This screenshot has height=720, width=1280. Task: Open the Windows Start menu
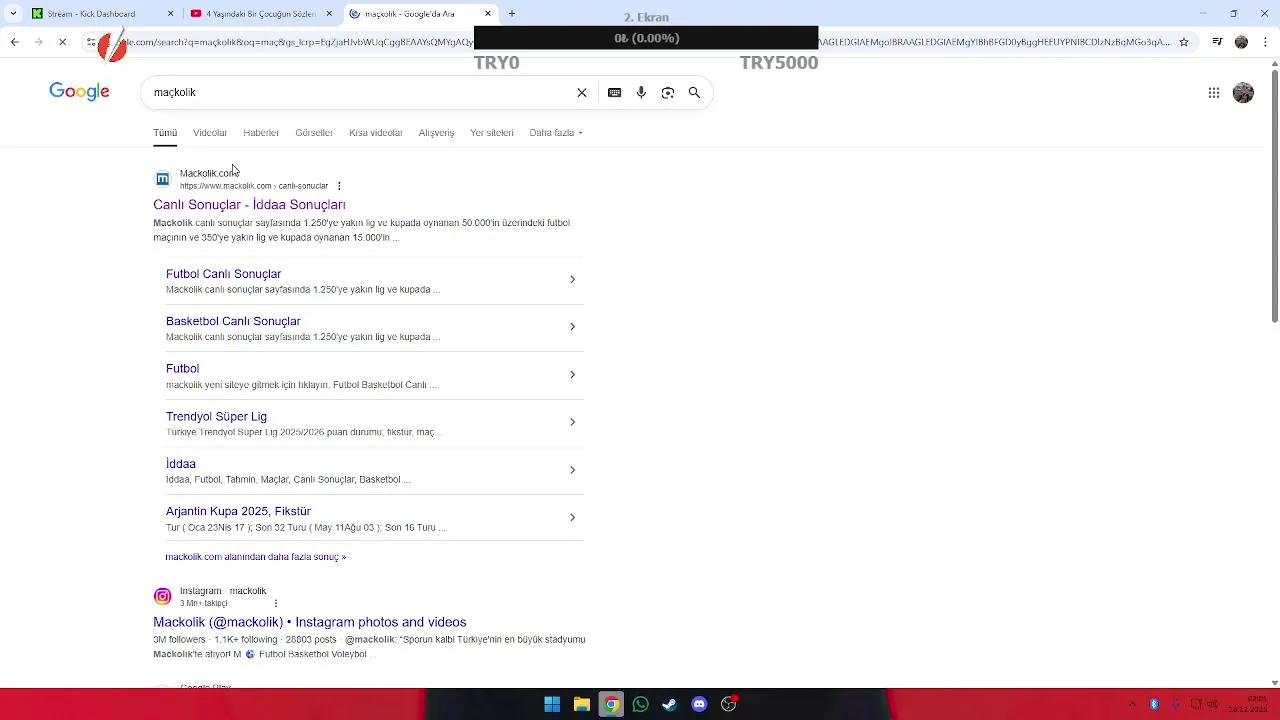(x=552, y=704)
